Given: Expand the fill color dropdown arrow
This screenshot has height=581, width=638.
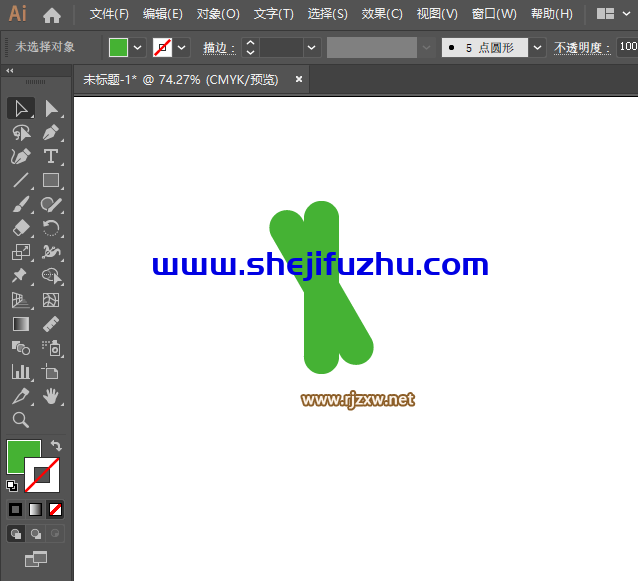Looking at the screenshot, I should point(138,48).
